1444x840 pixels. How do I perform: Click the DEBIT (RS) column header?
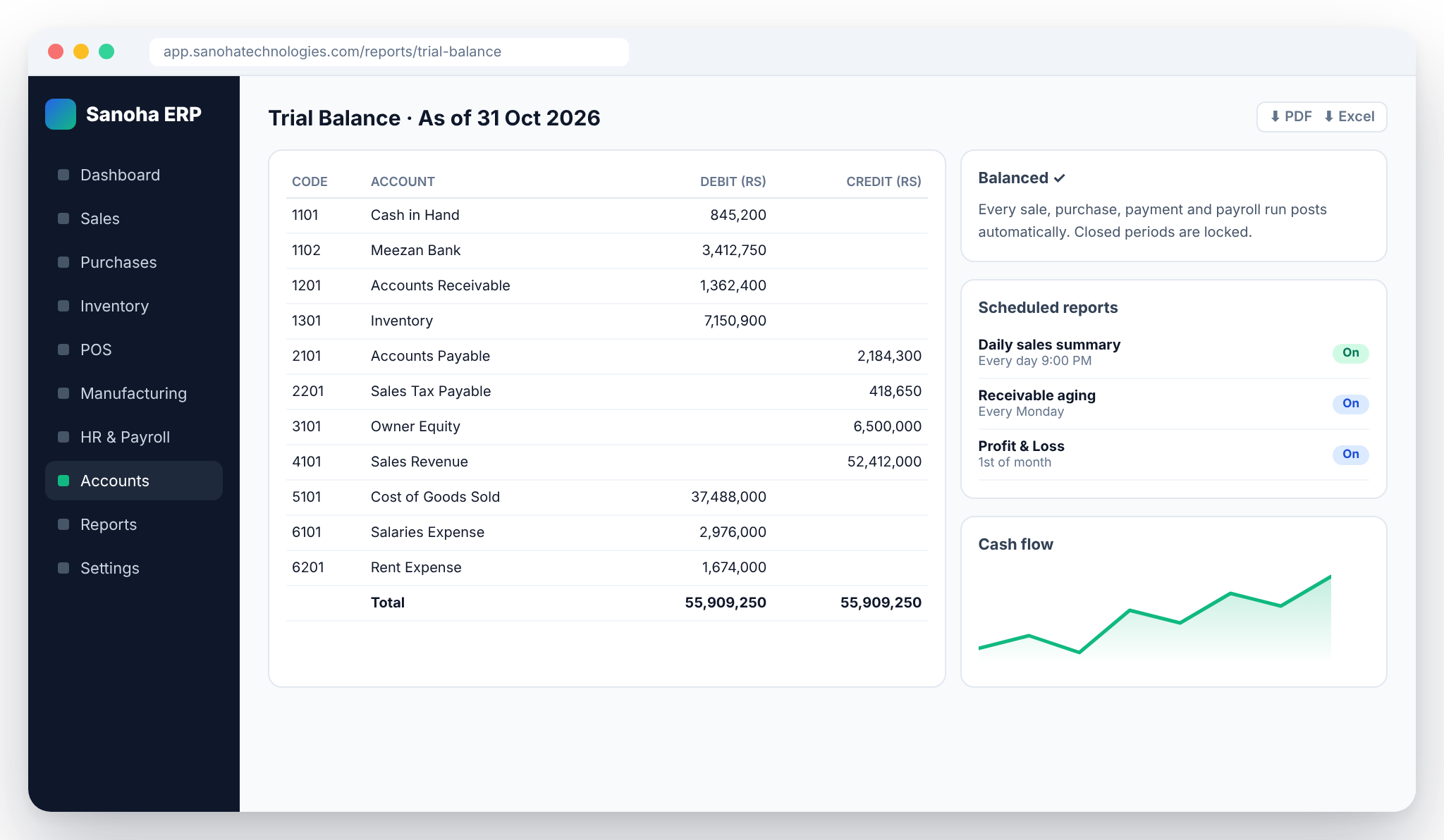(x=733, y=182)
